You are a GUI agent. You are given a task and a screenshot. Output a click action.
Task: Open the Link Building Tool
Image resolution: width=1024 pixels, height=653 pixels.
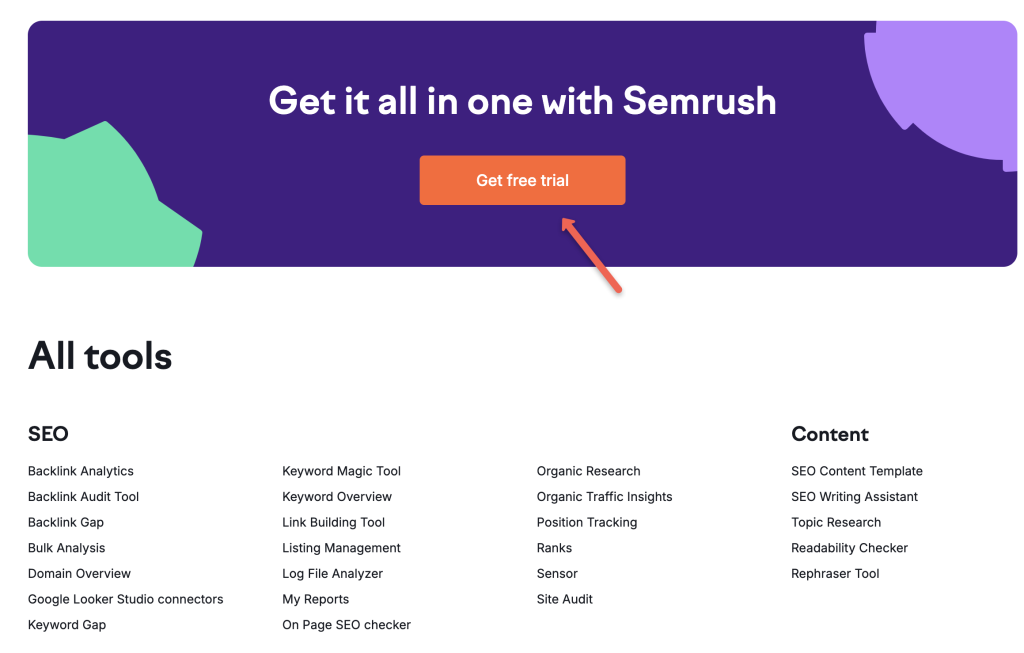click(333, 521)
